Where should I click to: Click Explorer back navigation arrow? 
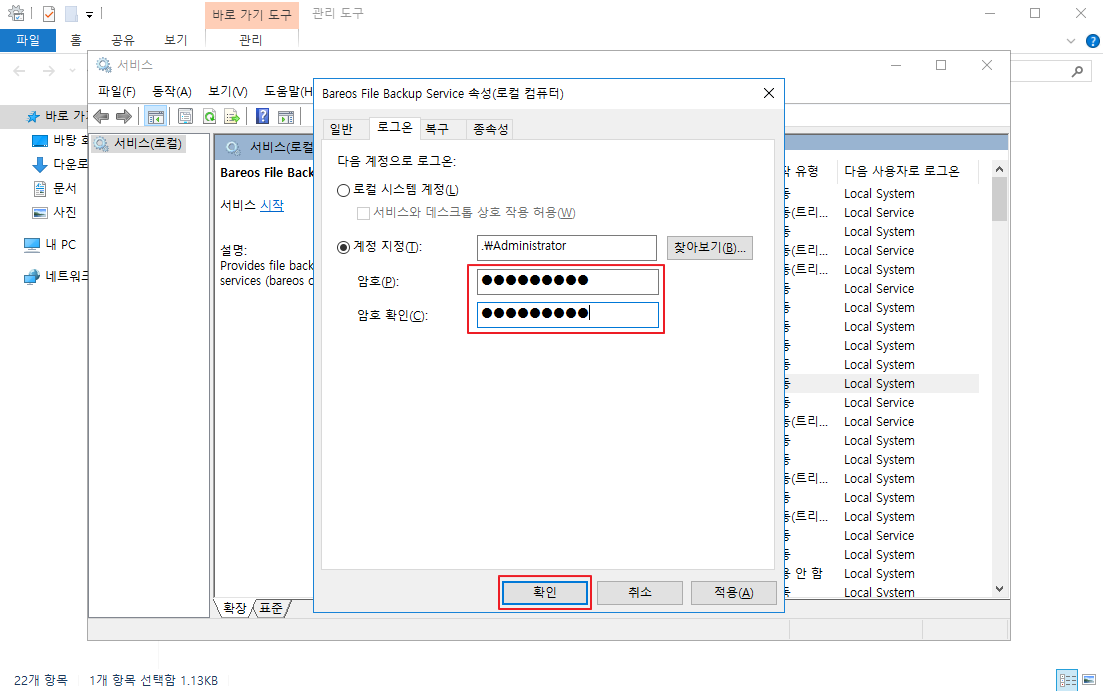20,71
